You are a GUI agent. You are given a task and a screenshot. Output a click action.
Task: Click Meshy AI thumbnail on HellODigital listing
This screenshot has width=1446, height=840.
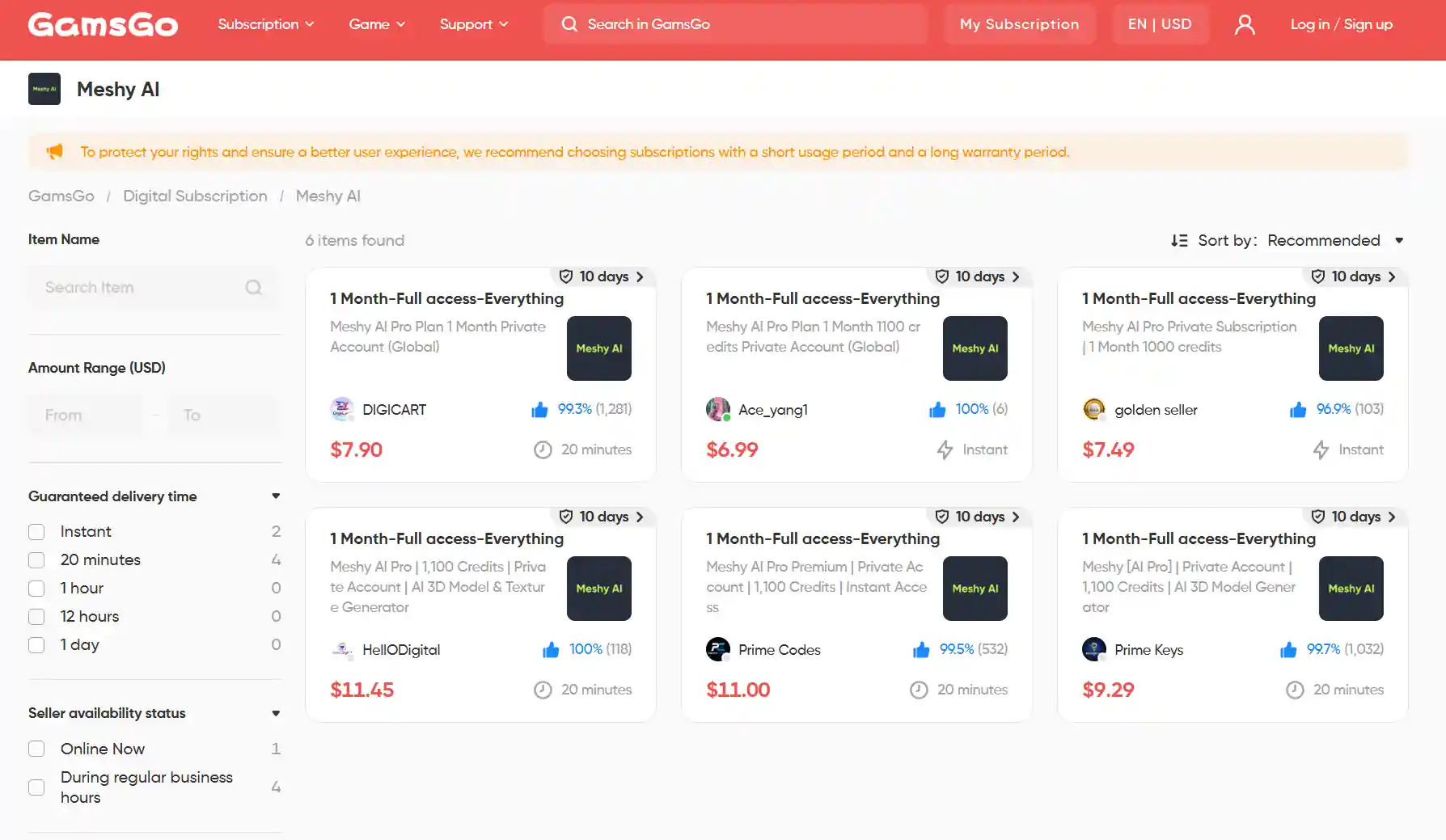[599, 589]
